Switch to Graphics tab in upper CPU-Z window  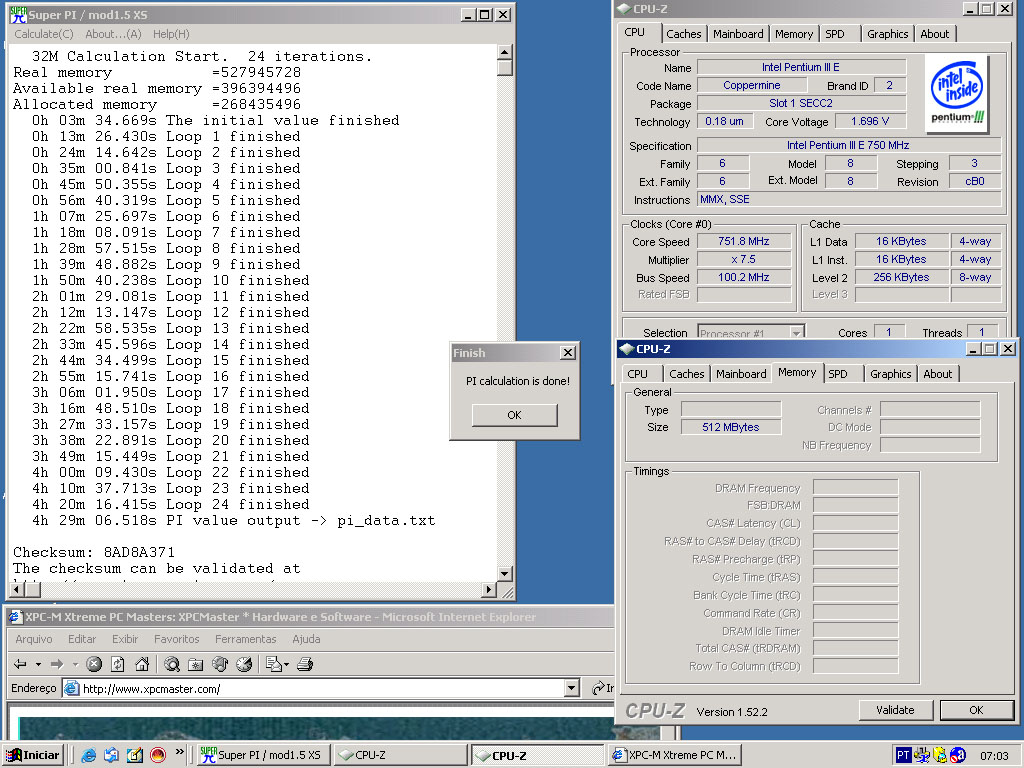(888, 34)
